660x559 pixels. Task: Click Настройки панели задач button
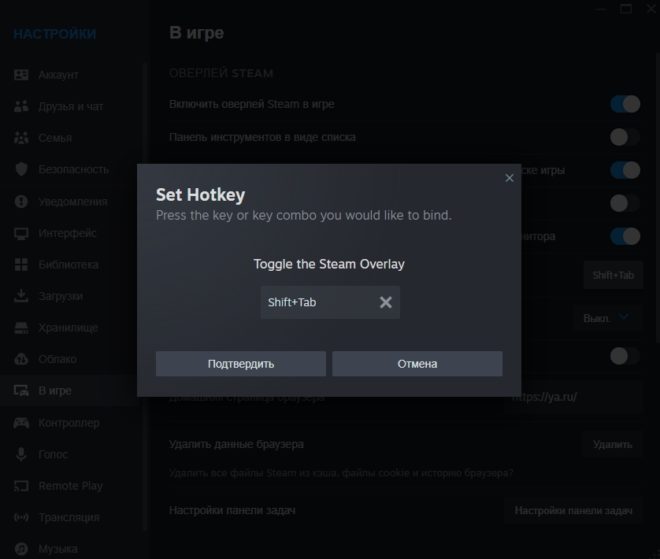(573, 511)
